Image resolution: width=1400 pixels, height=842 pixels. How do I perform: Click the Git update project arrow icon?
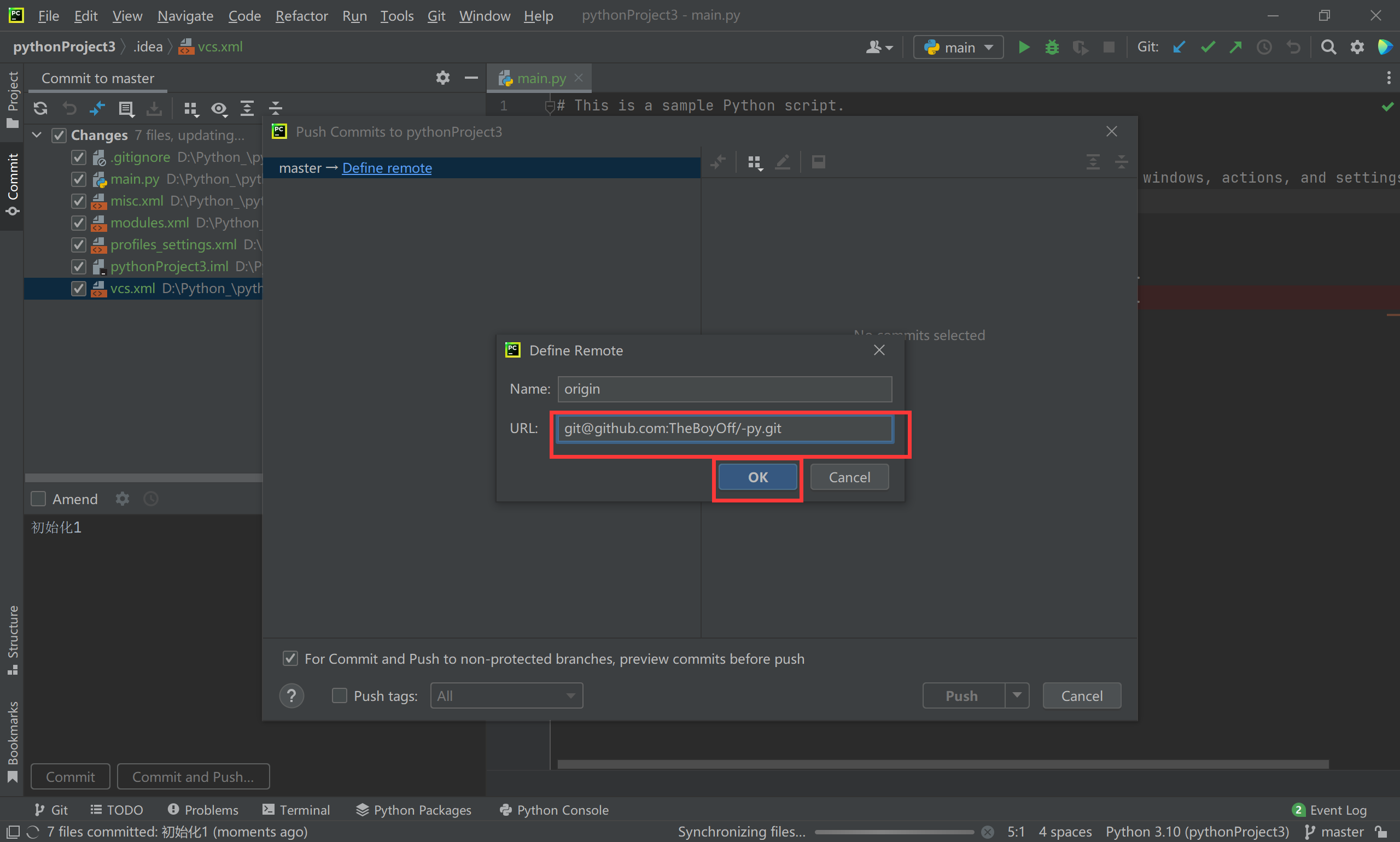coord(1179,47)
